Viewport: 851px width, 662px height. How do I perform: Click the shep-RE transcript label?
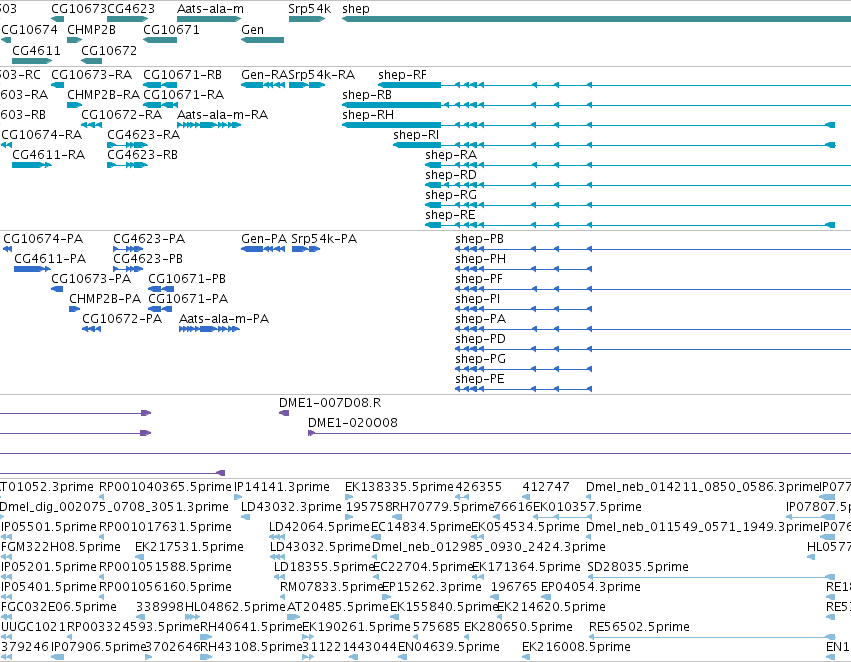(x=450, y=215)
